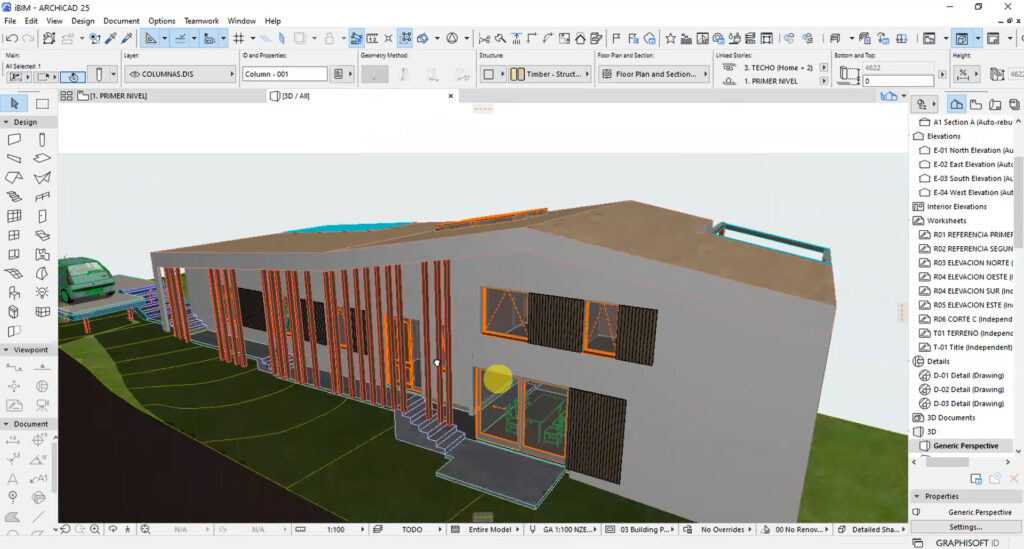This screenshot has height=549, width=1024.
Task: Open the Timber - Struct building material dropdown
Action: click(549, 74)
